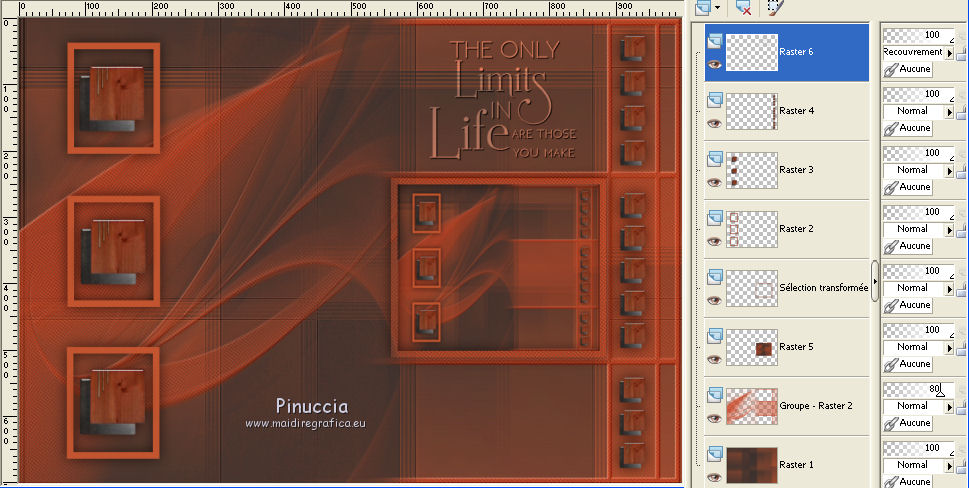Open the new layer type dropdown arrow
This screenshot has width=969, height=488.
click(717, 8)
